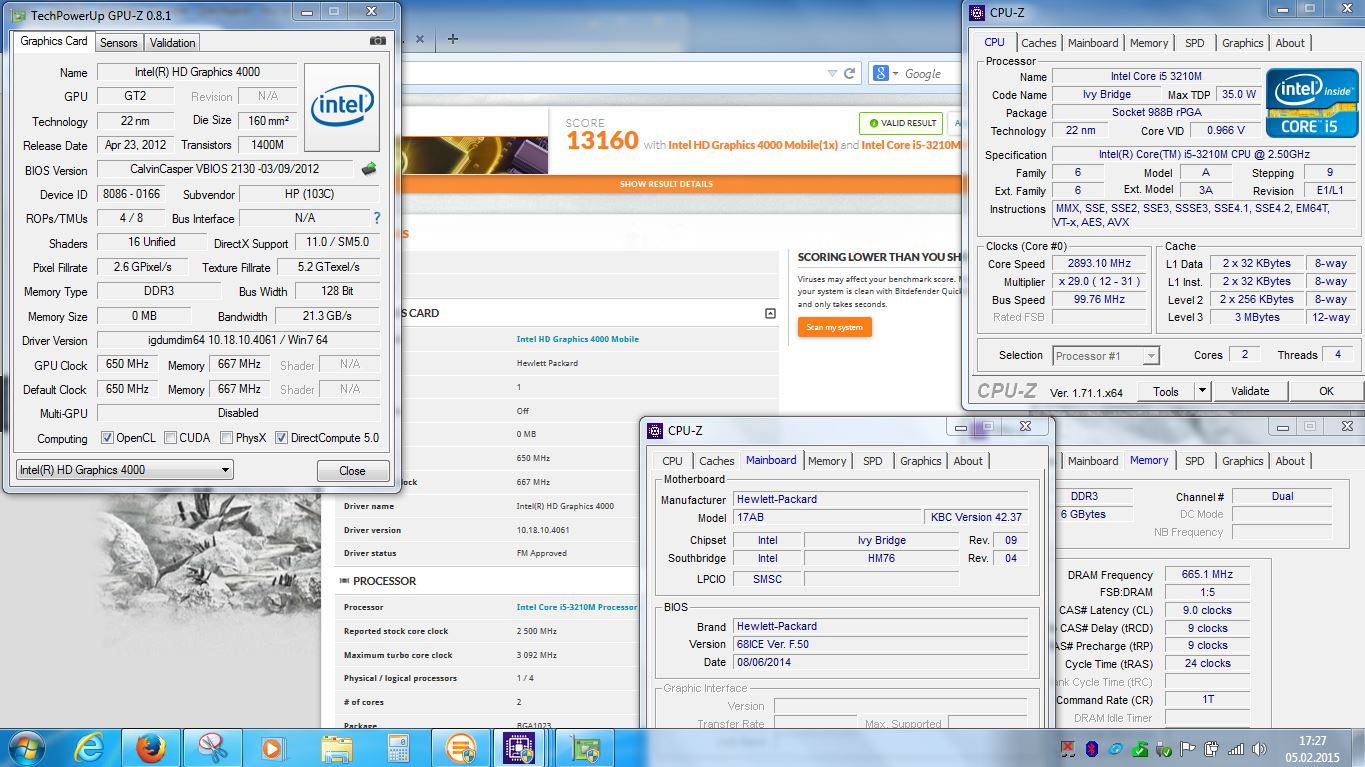
Task: Click the Bus Interface question mark
Action: 377,218
